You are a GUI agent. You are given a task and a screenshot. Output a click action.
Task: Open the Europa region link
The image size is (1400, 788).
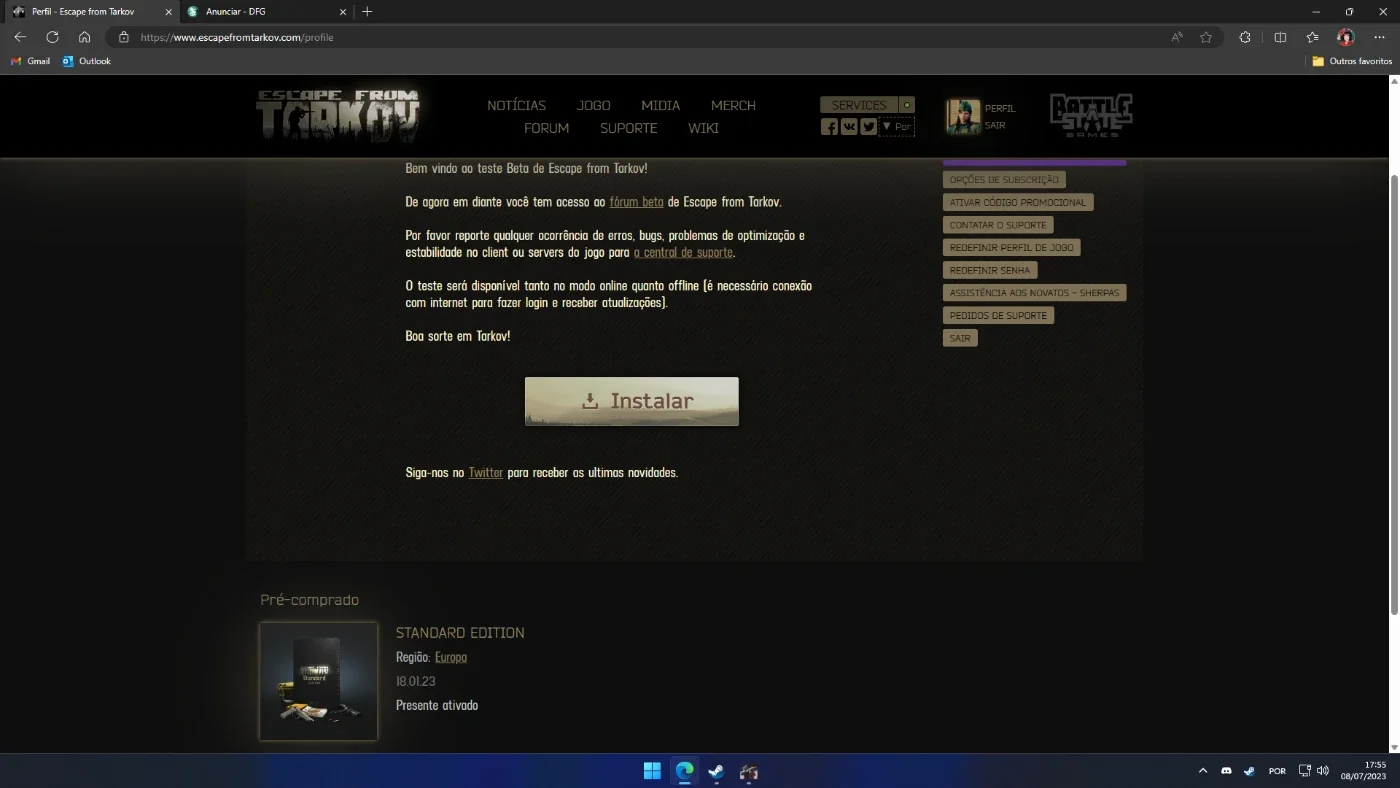pos(451,658)
